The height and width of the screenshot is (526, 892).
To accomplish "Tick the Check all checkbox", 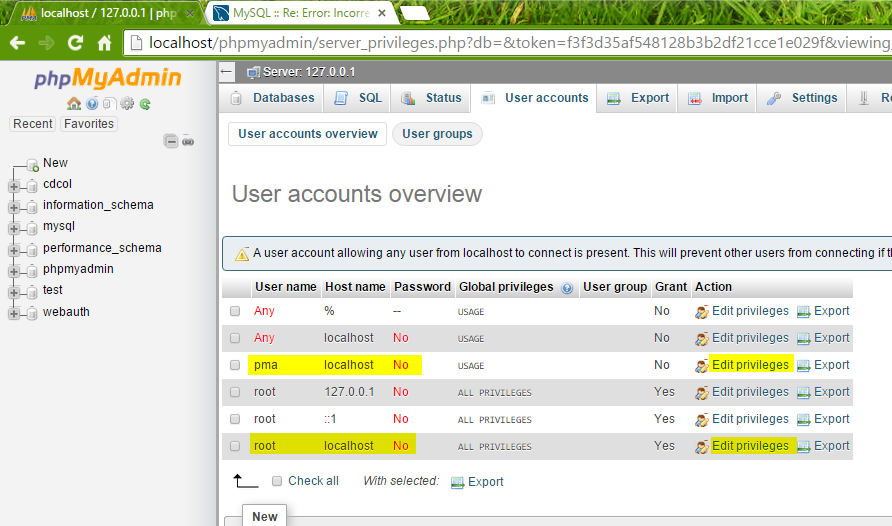I will pos(277,481).
